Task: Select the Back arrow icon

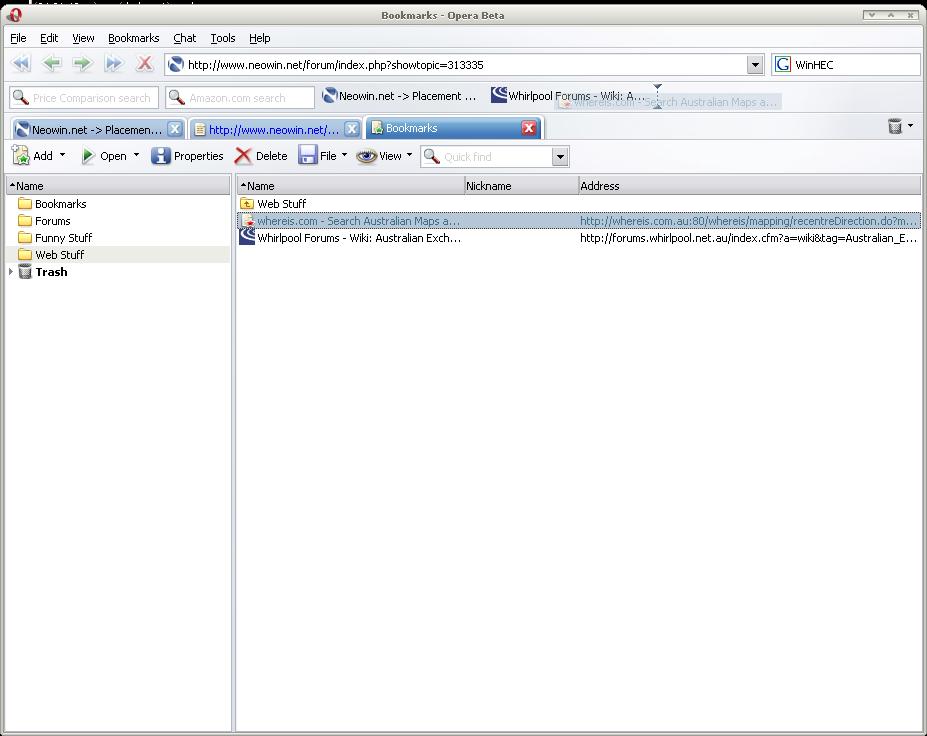Action: click(x=51, y=63)
